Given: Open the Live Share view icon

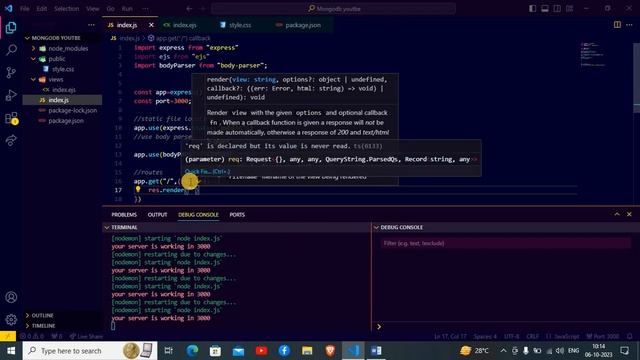Looking at the screenshot, I should coord(11,140).
